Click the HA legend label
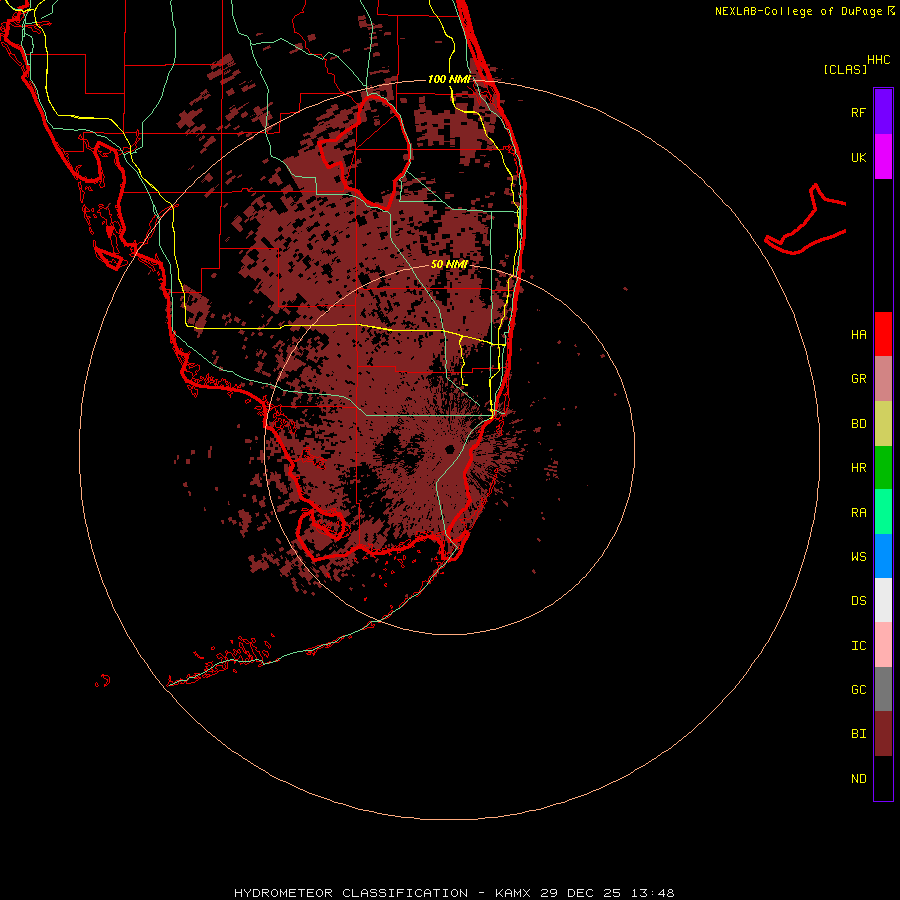 (858, 335)
